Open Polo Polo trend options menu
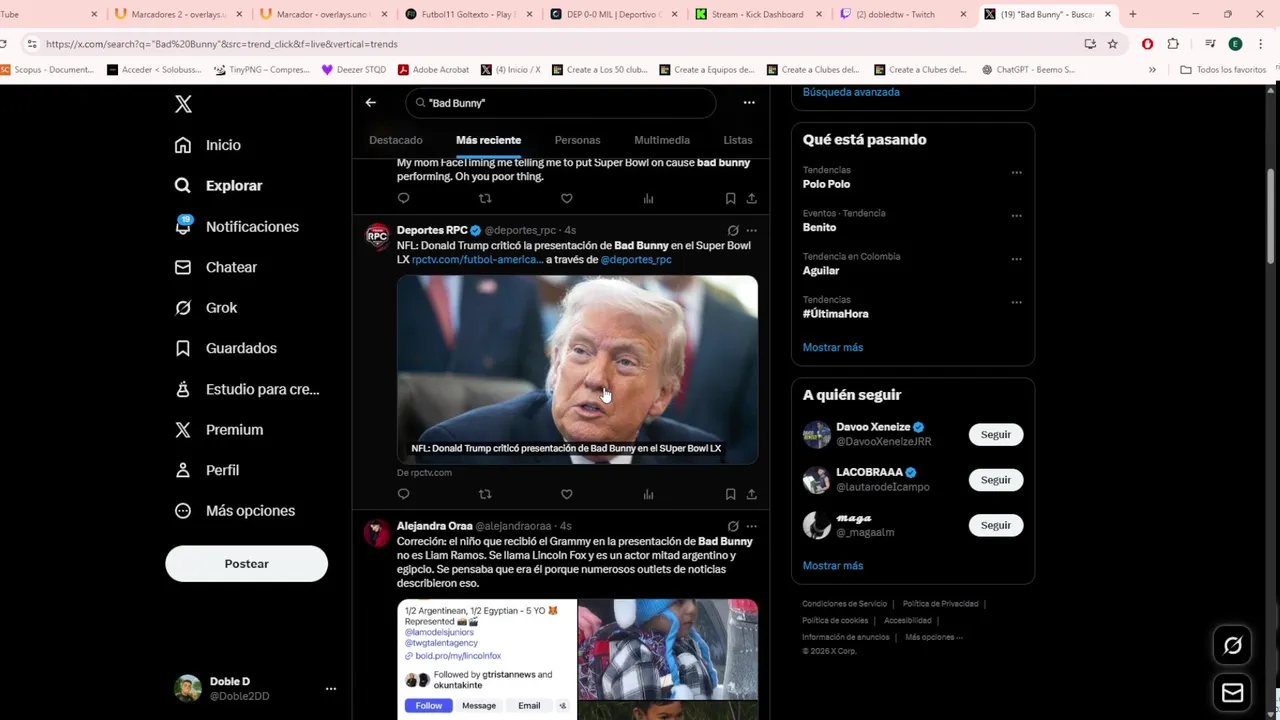This screenshot has height=720, width=1280. [x=1016, y=172]
